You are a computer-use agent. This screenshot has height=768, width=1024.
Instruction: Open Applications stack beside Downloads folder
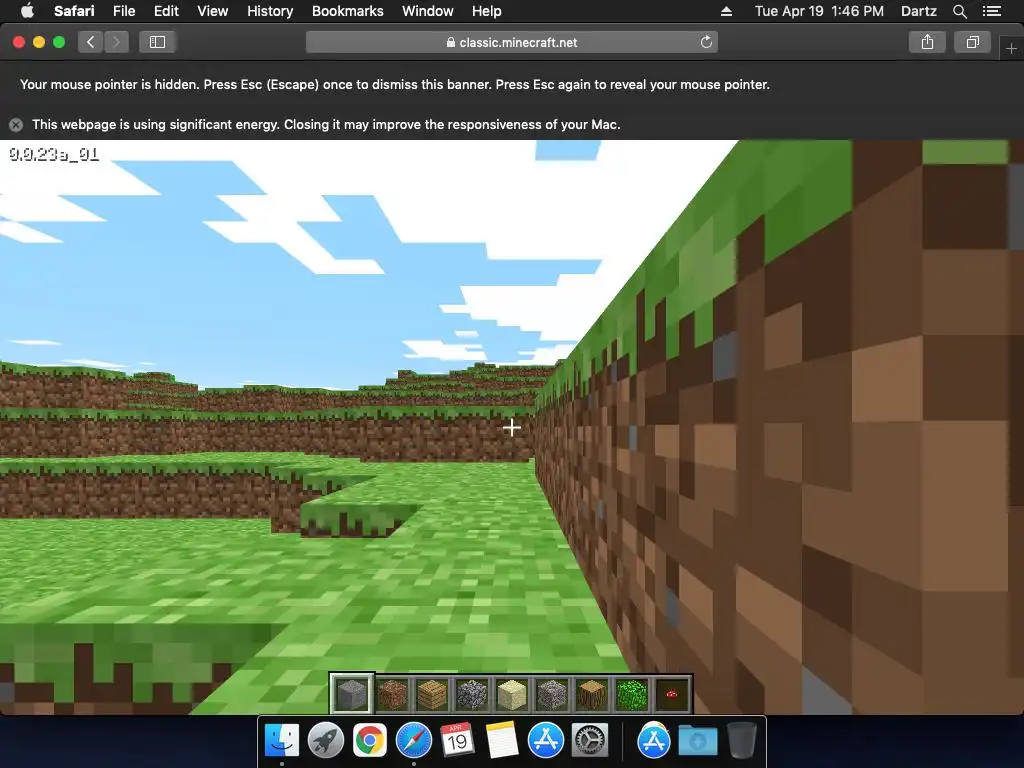(654, 741)
